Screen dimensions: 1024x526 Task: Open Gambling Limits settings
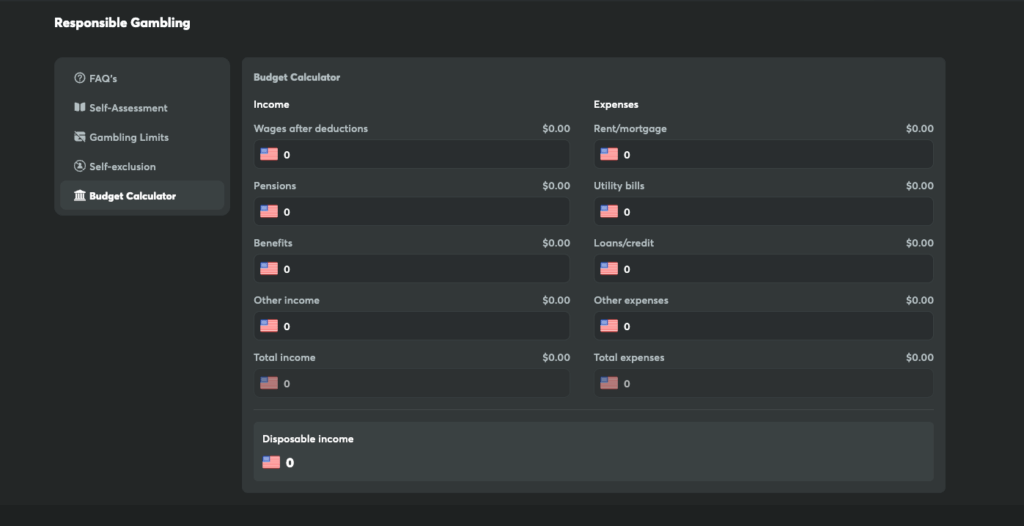[129, 137]
